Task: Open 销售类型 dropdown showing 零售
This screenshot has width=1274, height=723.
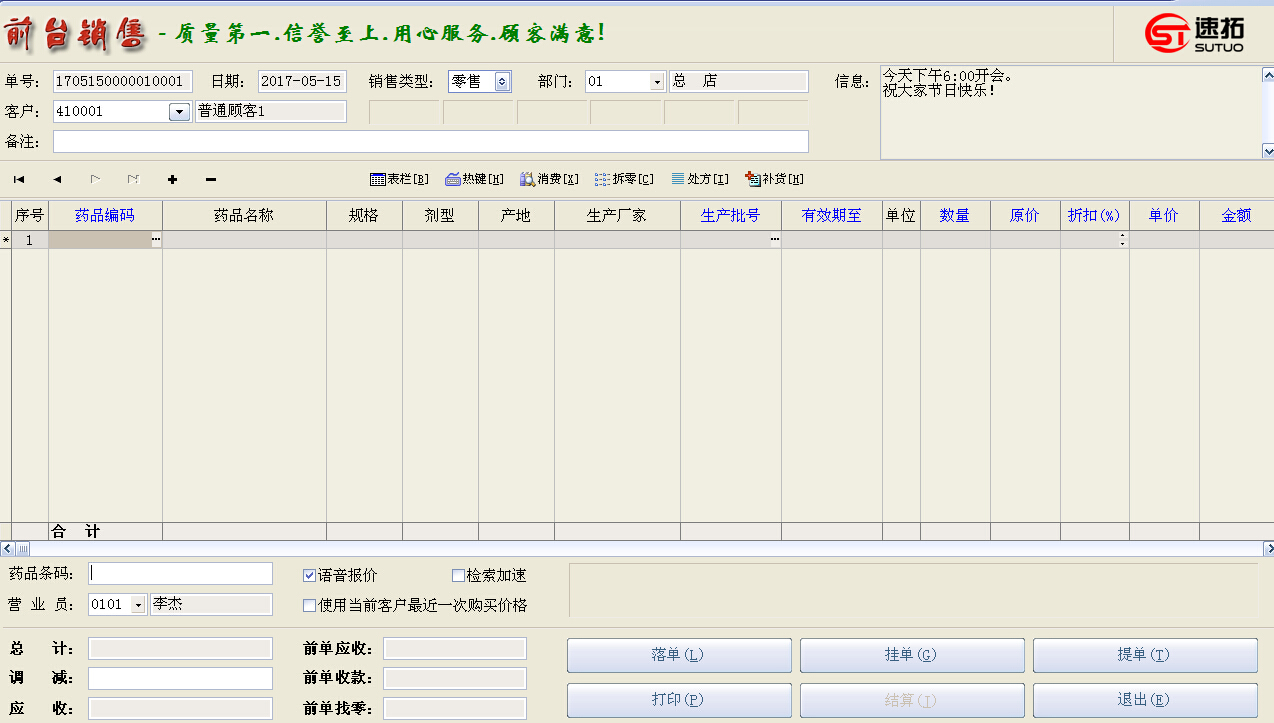Action: [x=502, y=82]
